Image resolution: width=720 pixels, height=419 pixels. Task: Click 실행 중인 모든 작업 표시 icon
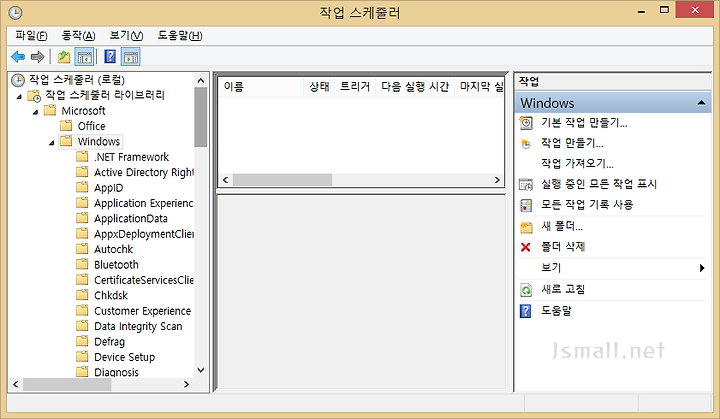pos(526,184)
